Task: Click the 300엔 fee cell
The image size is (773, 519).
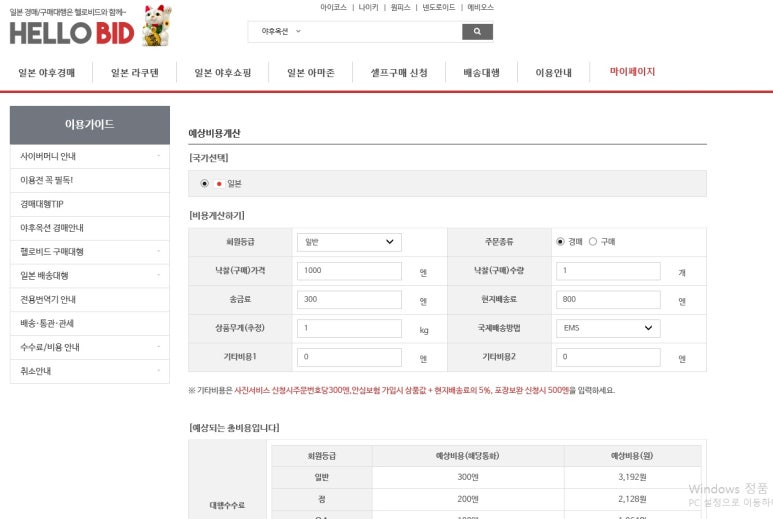Action: click(468, 477)
